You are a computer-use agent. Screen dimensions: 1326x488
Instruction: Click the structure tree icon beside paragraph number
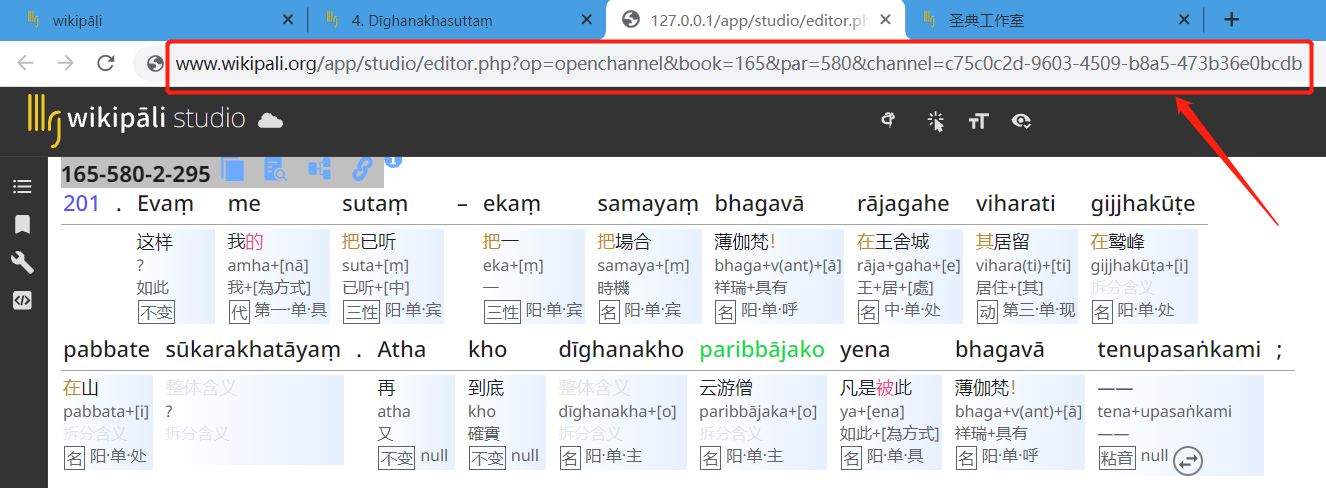[319, 170]
